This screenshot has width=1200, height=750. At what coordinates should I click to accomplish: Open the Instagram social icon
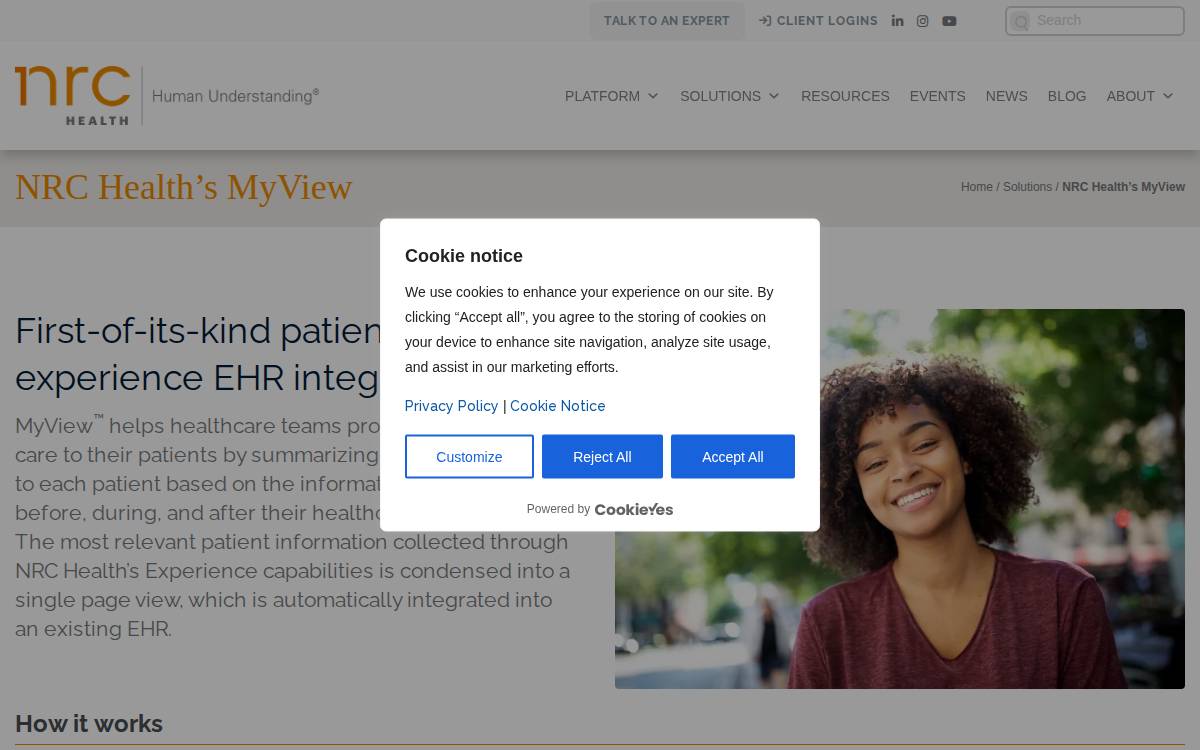(x=923, y=21)
